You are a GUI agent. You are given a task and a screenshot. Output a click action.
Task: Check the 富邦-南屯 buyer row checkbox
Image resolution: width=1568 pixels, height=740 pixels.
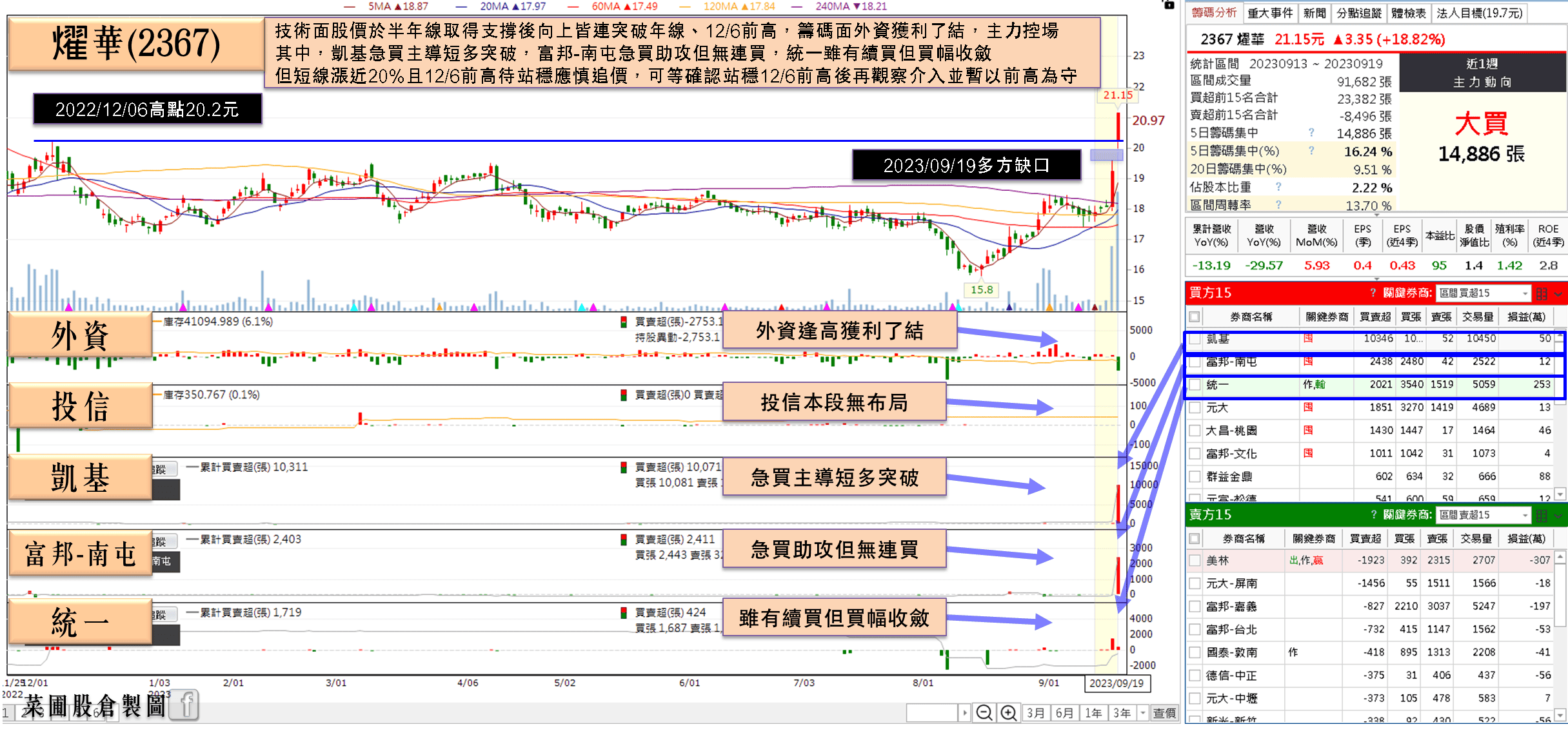point(1195,362)
